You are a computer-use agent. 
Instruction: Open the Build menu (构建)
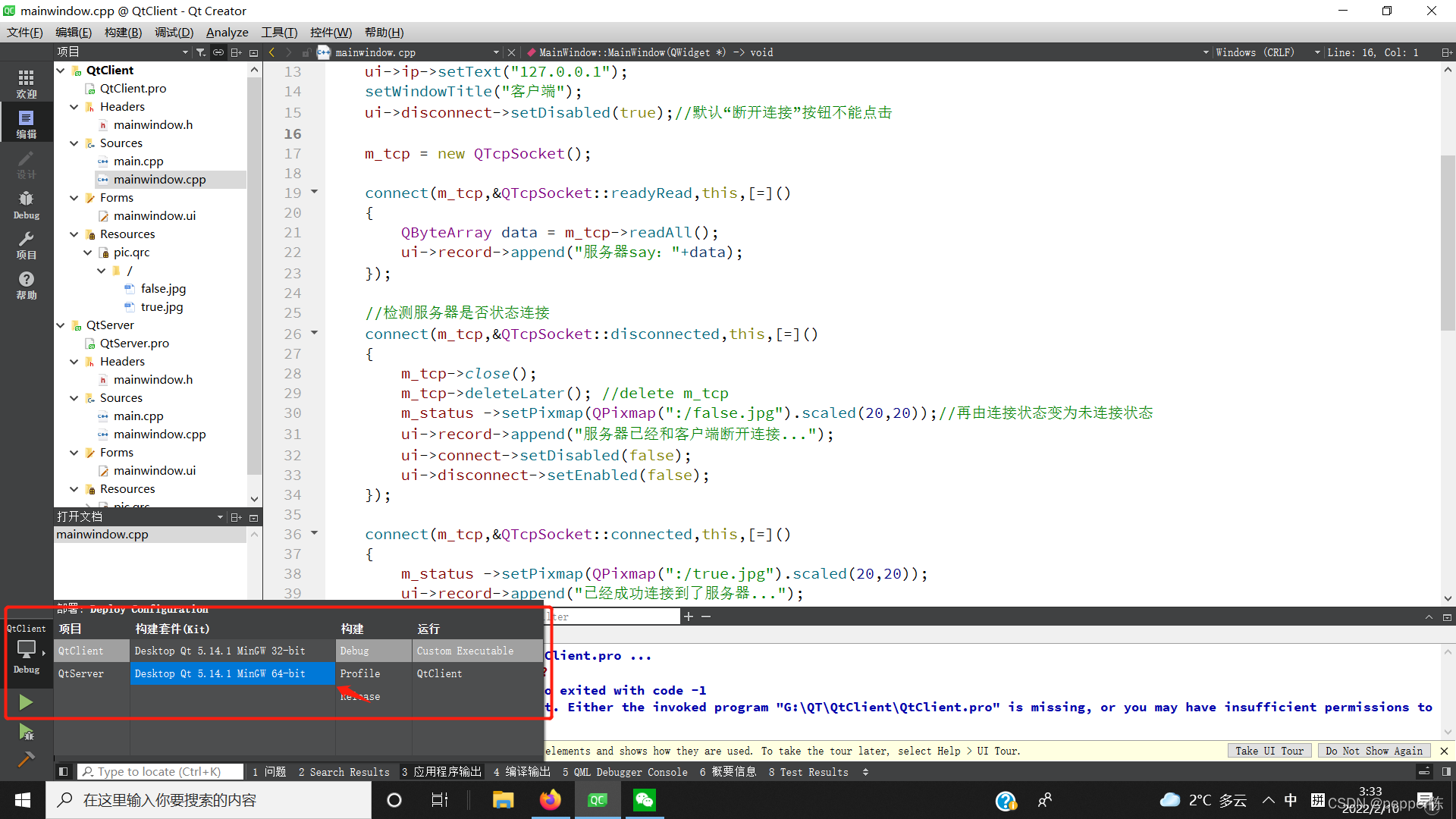(123, 32)
